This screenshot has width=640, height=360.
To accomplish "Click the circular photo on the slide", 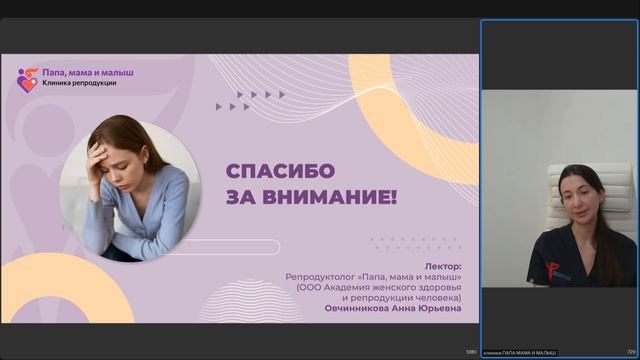I will tap(130, 190).
